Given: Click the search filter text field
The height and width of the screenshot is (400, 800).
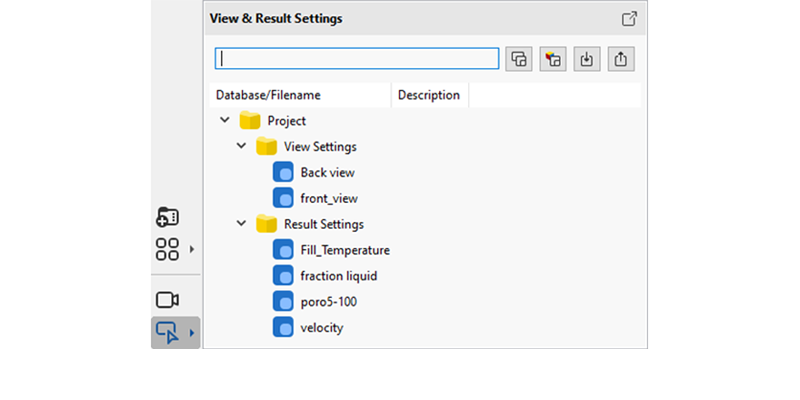Looking at the screenshot, I should tap(357, 59).
